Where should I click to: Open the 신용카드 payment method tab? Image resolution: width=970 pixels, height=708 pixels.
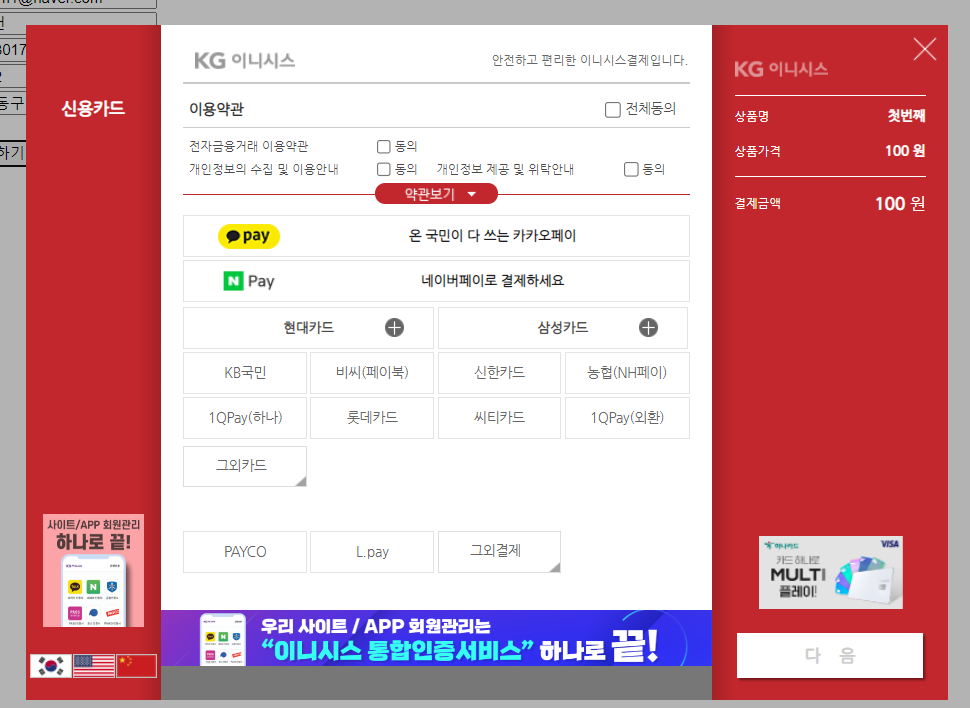(x=93, y=108)
